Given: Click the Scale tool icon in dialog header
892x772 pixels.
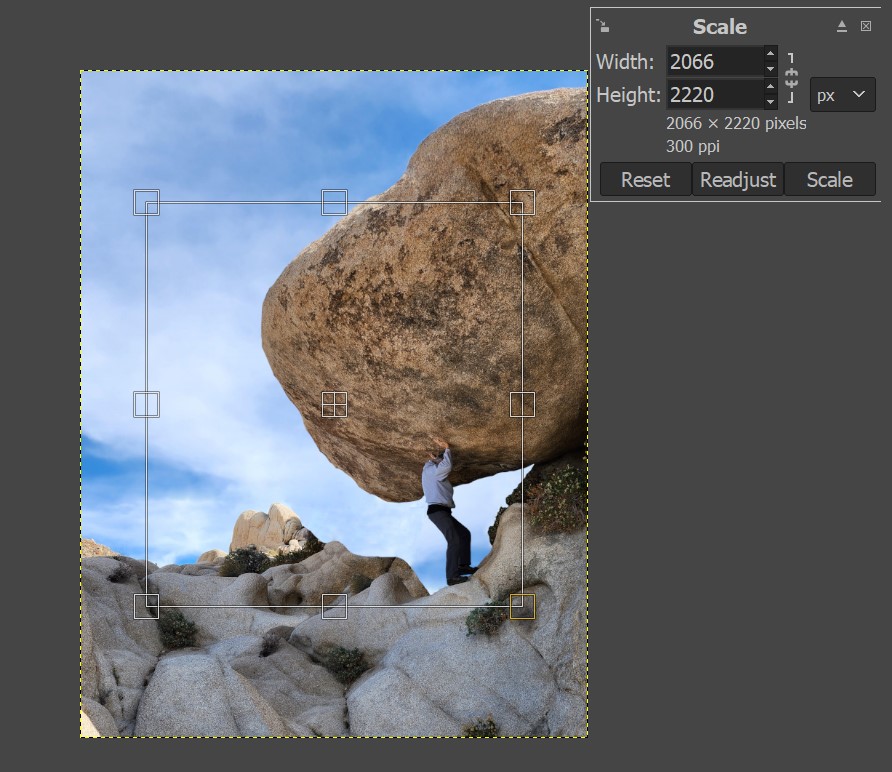Looking at the screenshot, I should 603,26.
